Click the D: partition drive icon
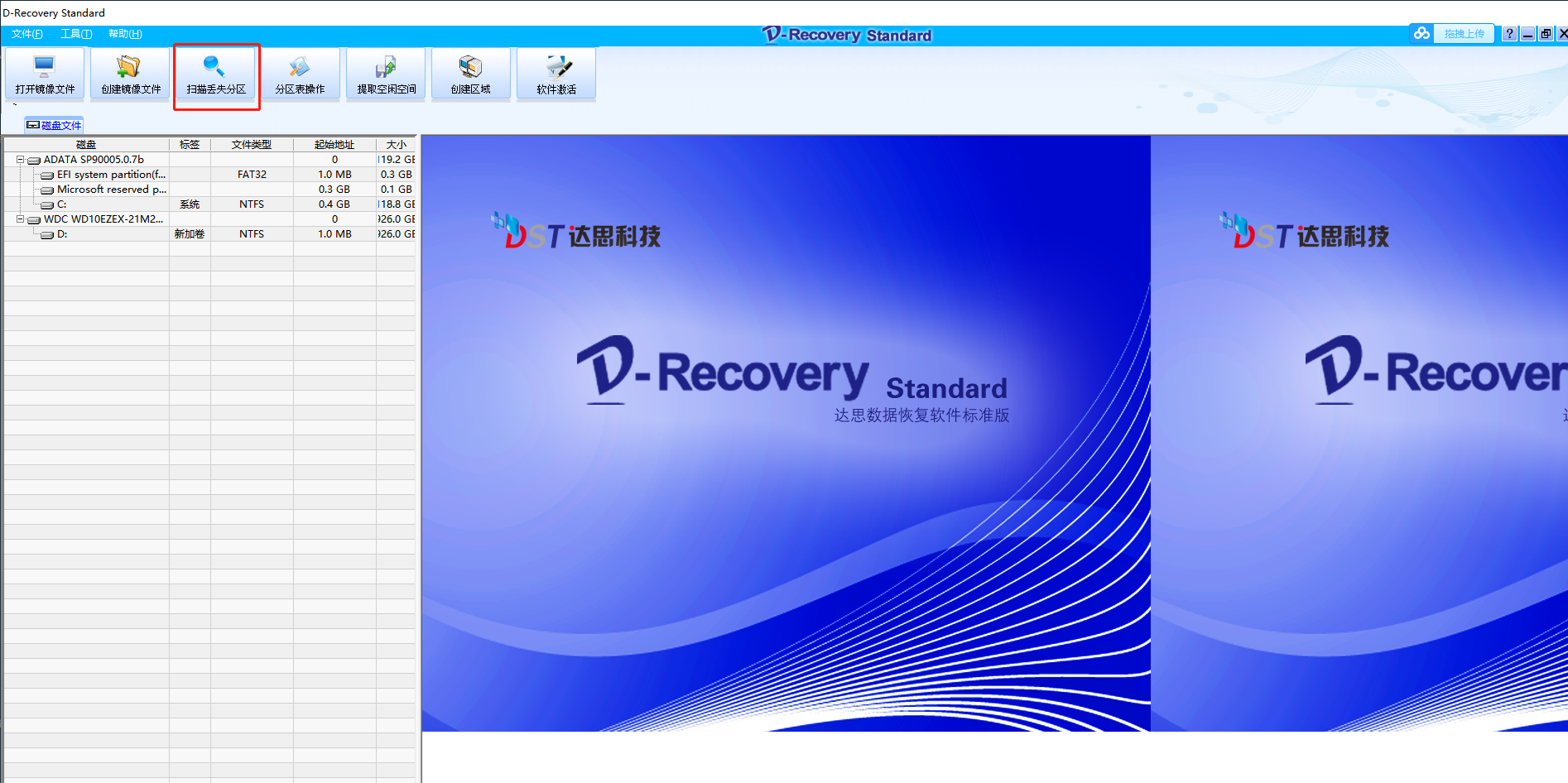 pyautogui.click(x=47, y=235)
